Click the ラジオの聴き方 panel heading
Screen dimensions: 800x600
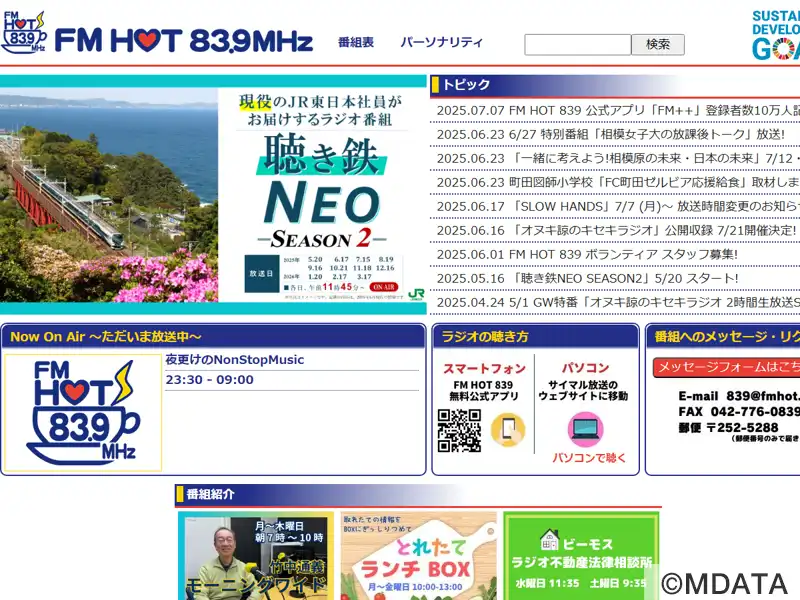[x=485, y=337]
